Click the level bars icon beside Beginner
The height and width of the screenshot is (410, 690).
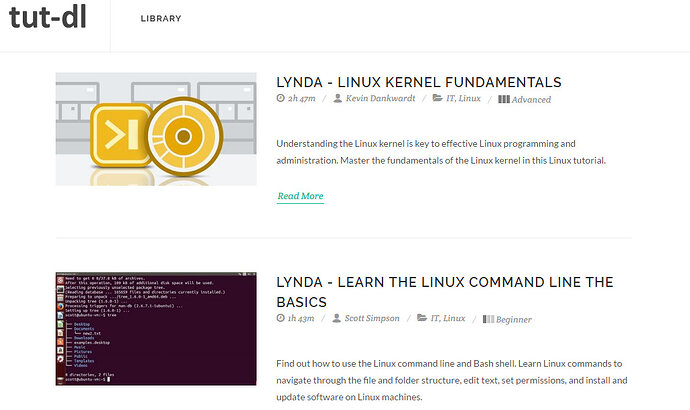[x=488, y=319]
